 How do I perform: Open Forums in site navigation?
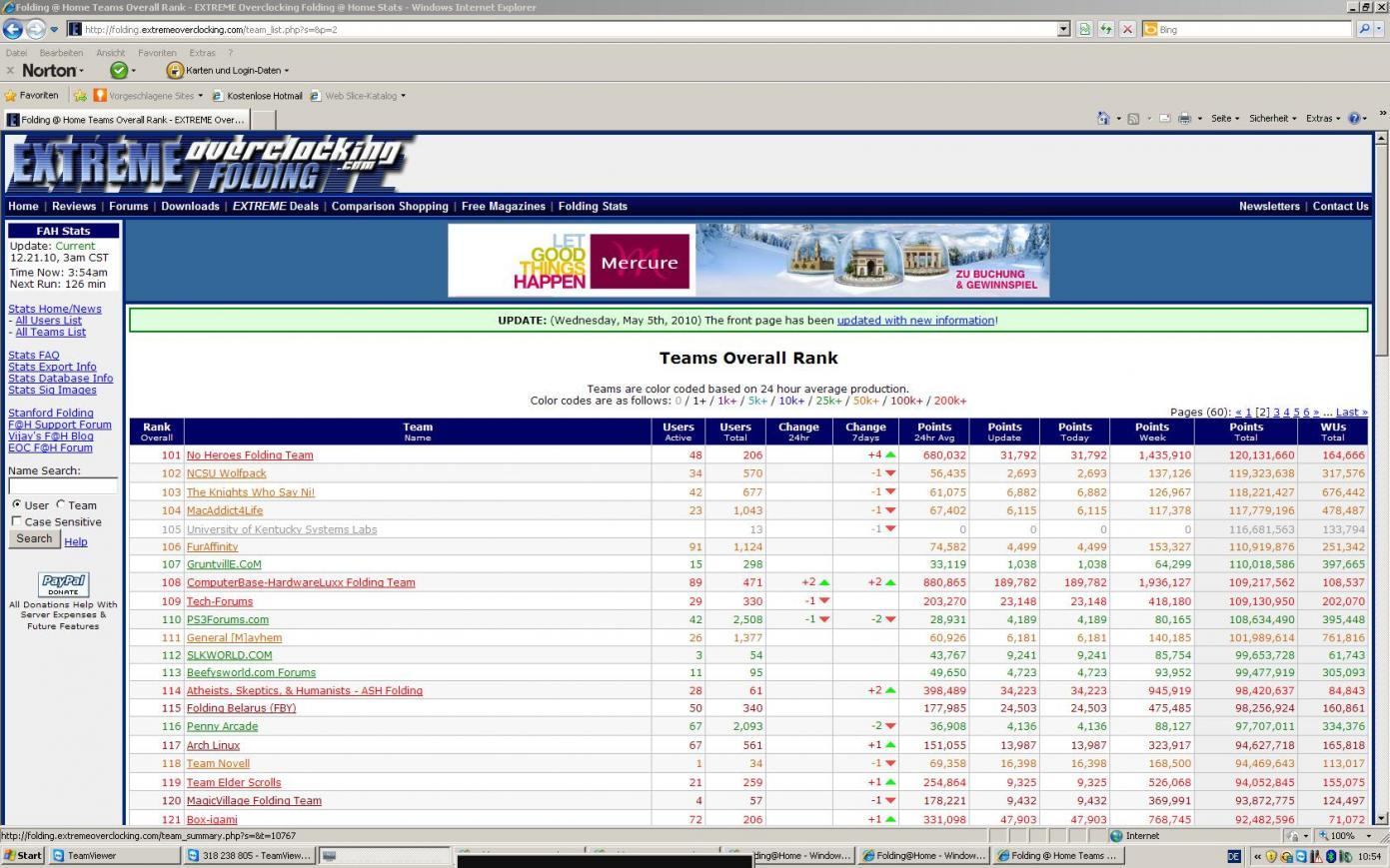(128, 206)
